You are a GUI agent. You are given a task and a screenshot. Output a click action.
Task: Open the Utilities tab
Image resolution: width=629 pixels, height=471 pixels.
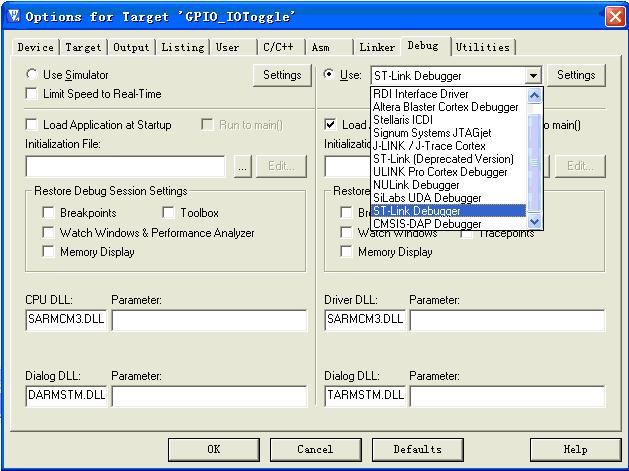coord(483,47)
